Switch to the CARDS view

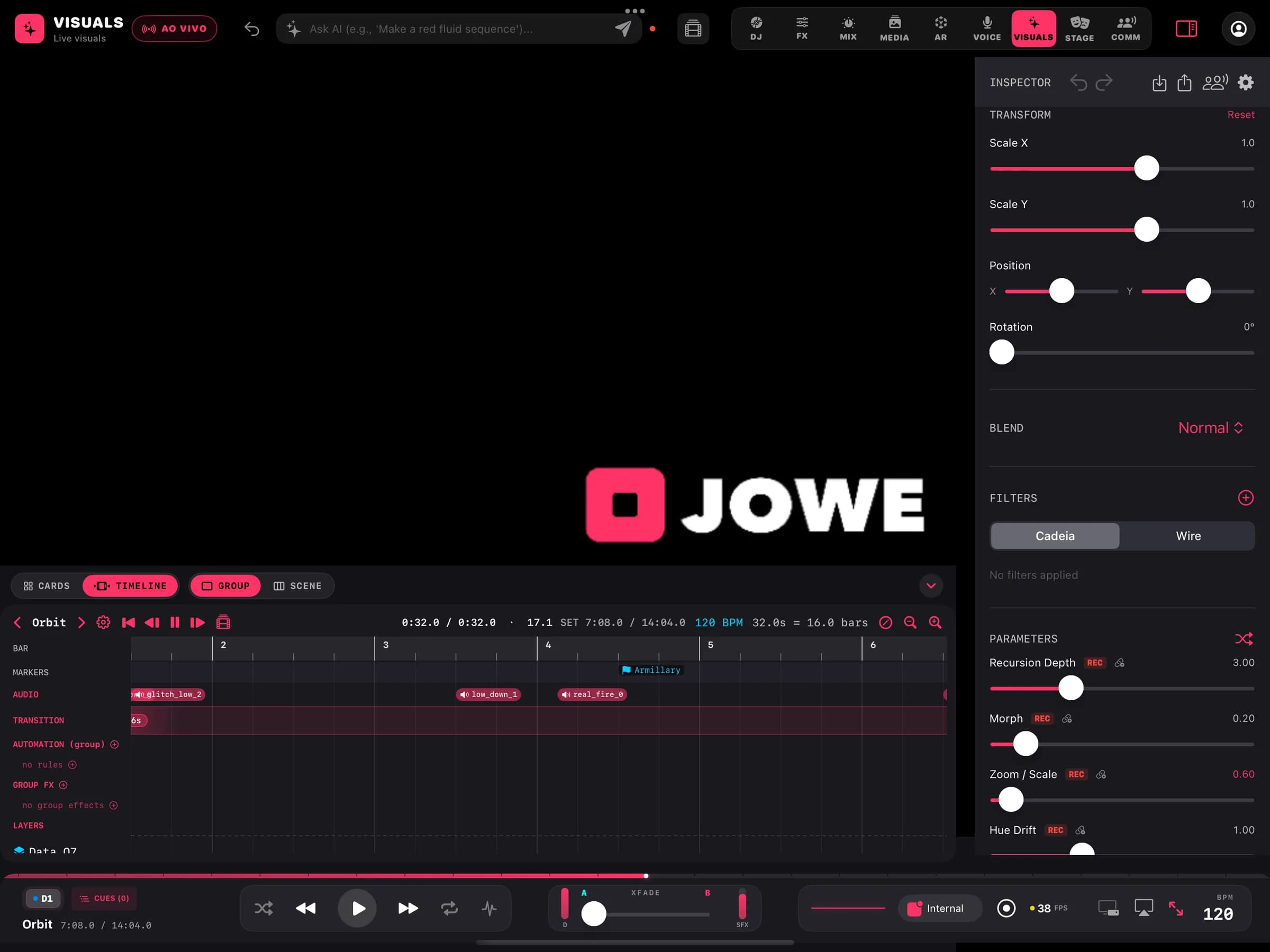[47, 586]
